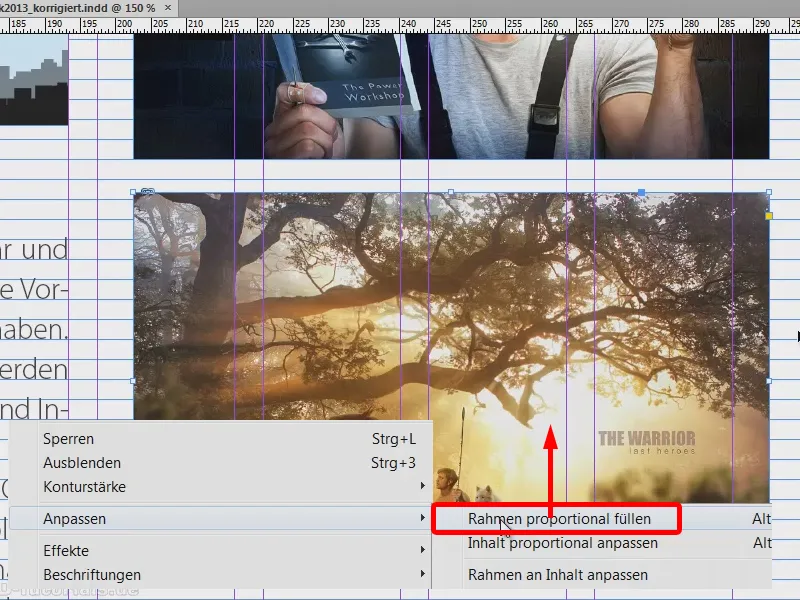Select the korrigiert.indd document tab
The width and height of the screenshot is (800, 600).
(87, 8)
